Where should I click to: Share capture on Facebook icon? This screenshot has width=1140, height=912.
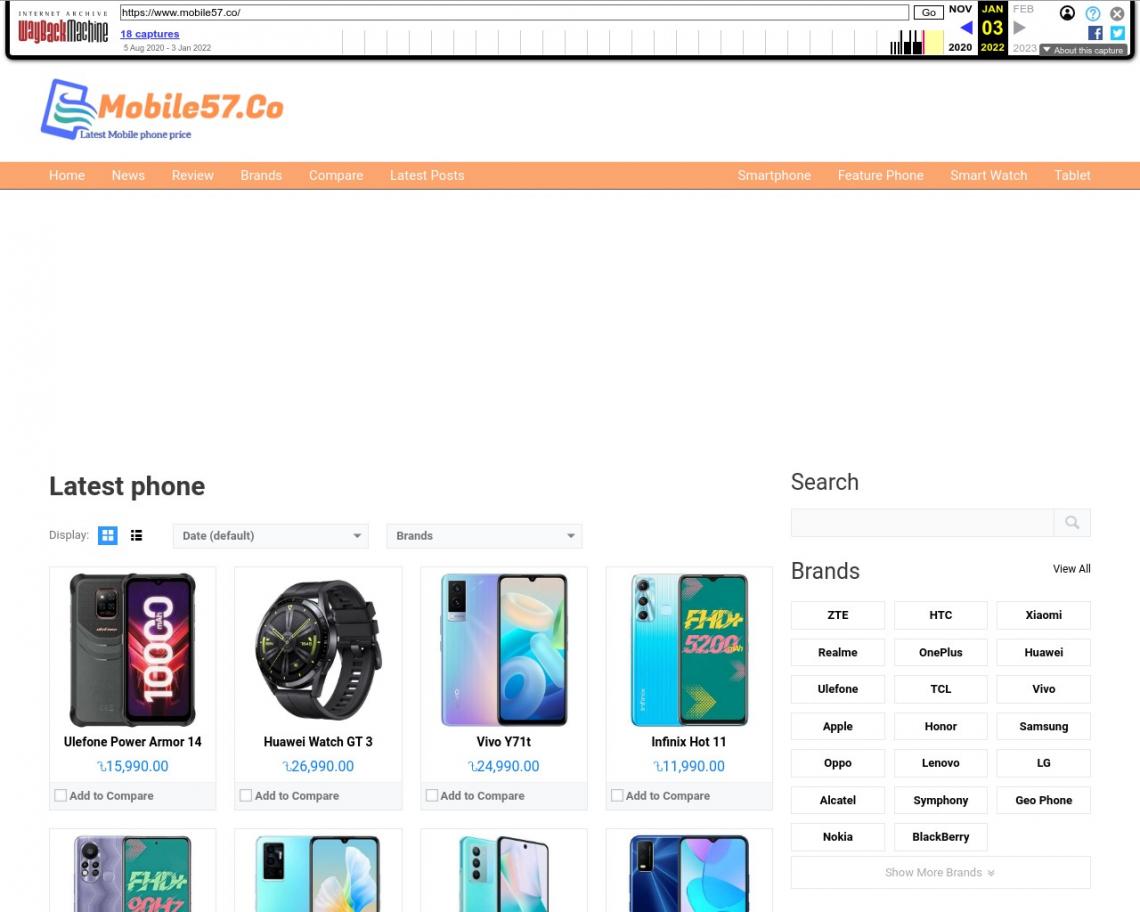(x=1095, y=33)
